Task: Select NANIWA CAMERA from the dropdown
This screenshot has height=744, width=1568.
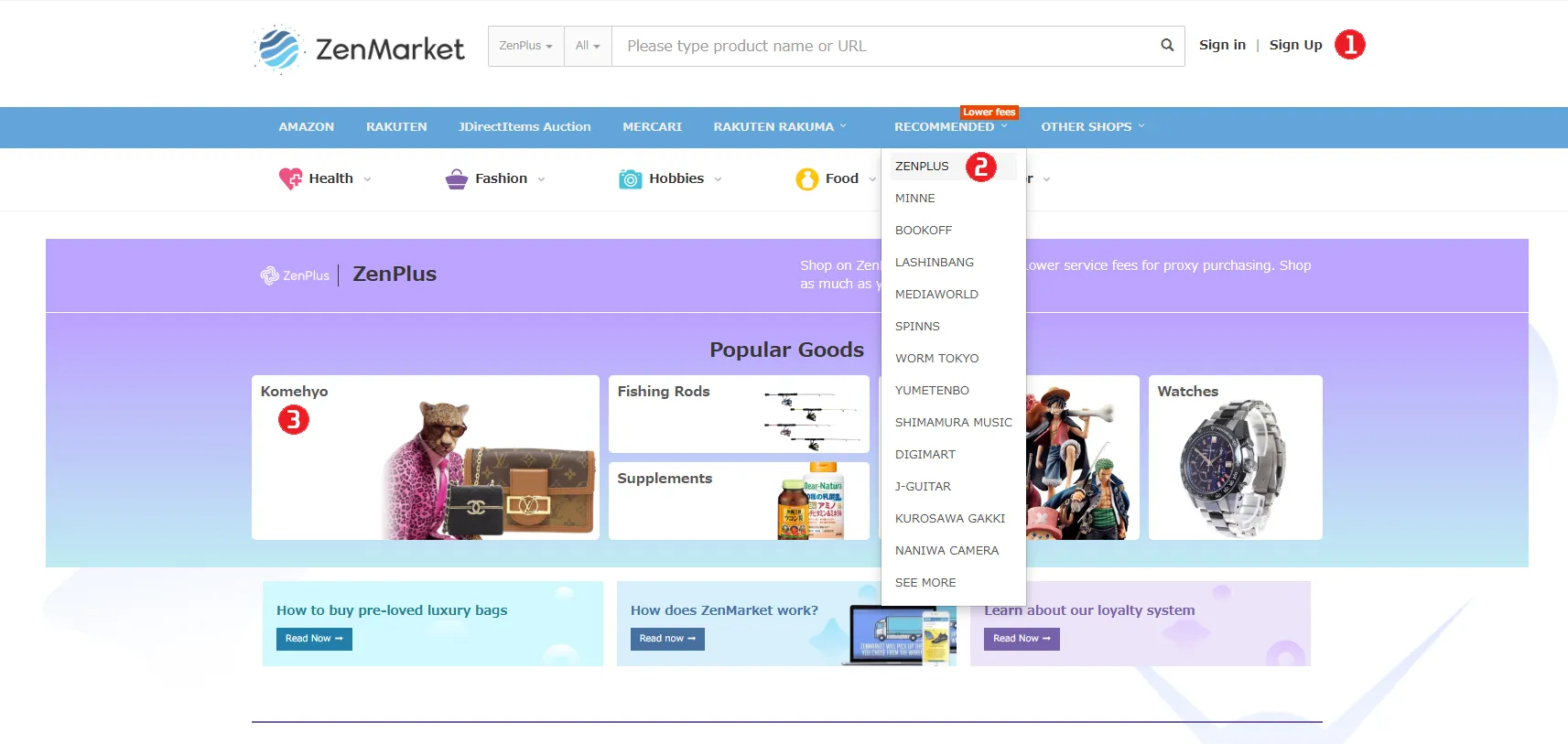Action: [x=946, y=551]
